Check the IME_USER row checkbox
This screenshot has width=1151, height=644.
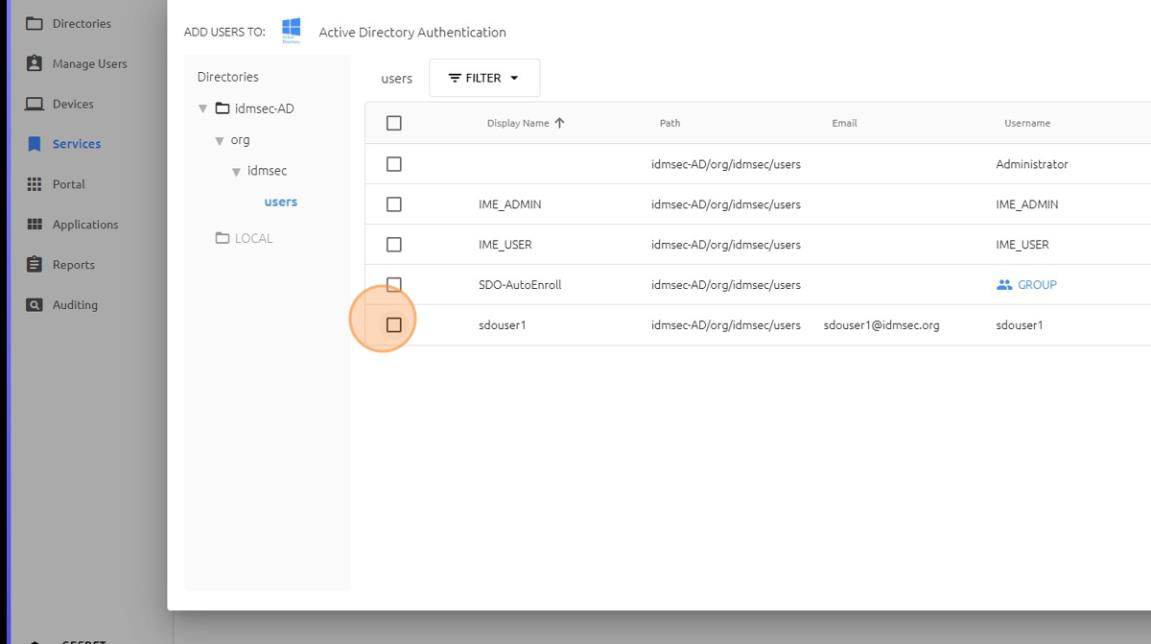tap(394, 245)
